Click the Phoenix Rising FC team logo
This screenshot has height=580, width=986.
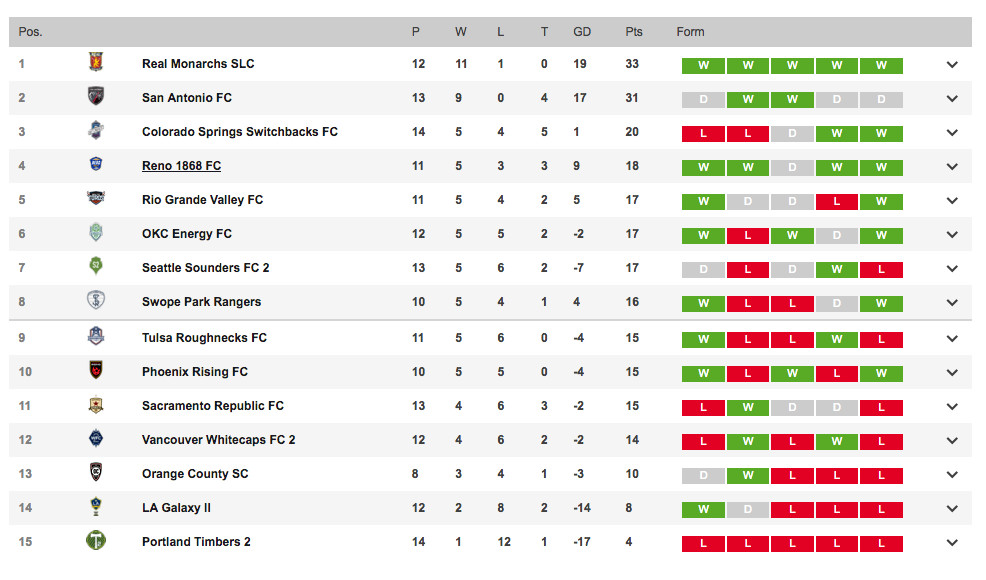coord(96,371)
